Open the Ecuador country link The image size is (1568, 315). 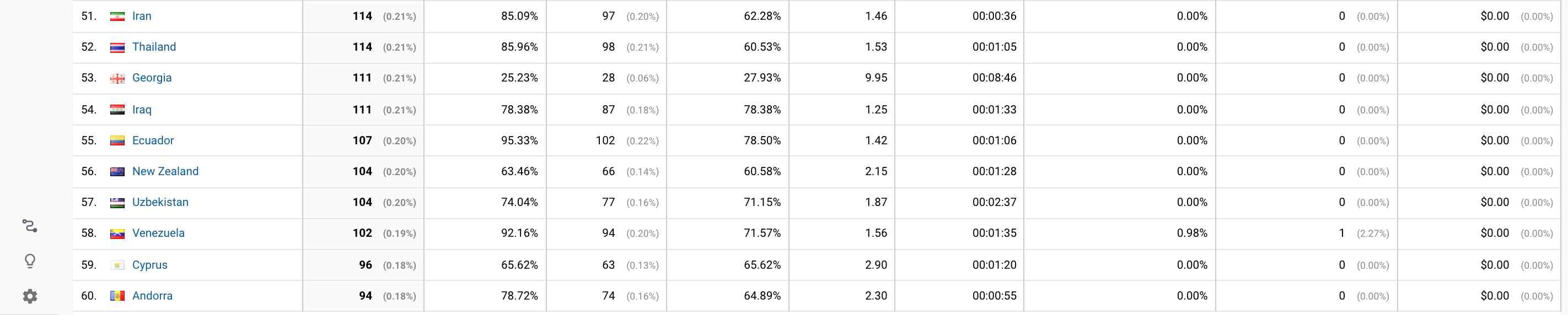pyautogui.click(x=153, y=140)
